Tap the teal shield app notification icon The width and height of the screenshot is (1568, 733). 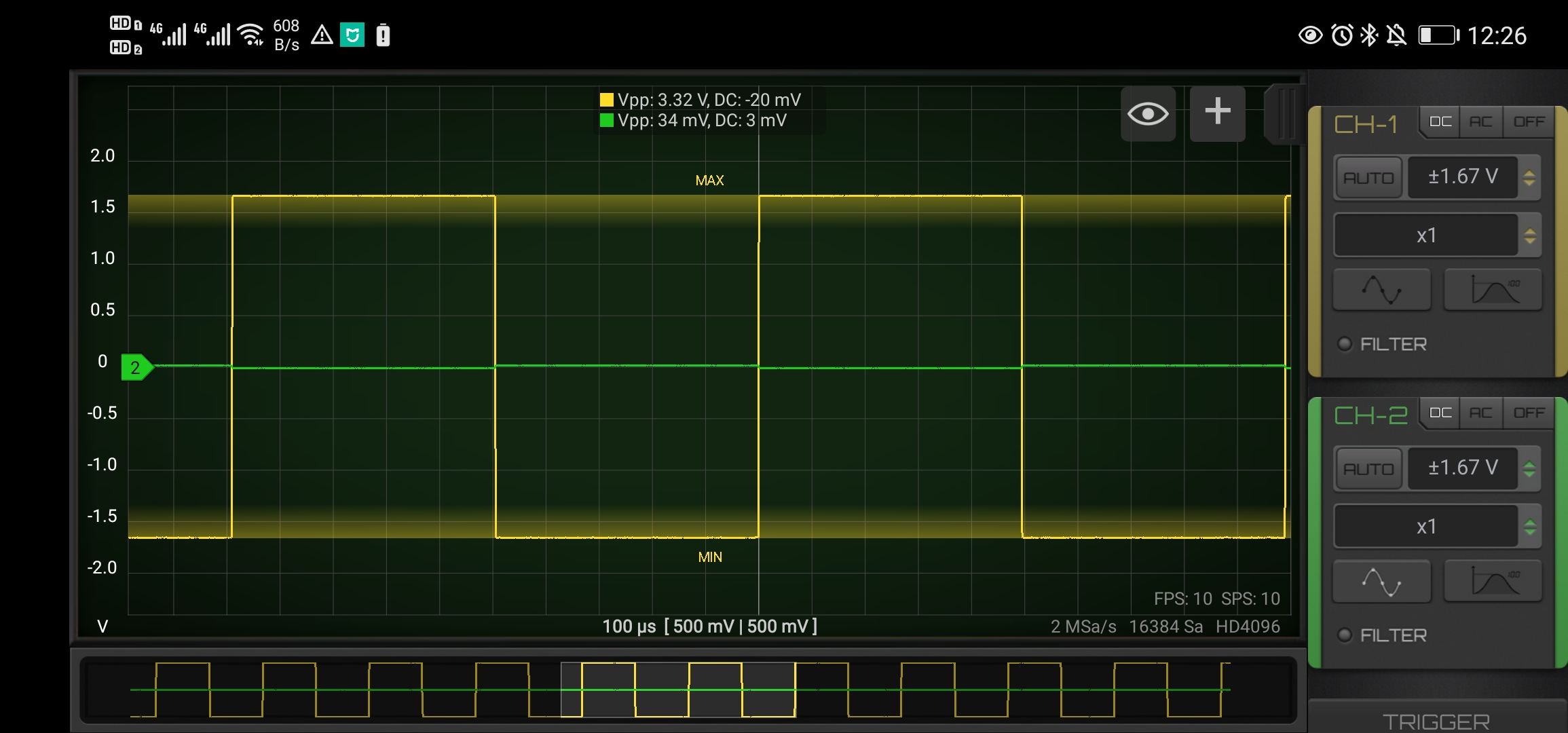[x=352, y=35]
